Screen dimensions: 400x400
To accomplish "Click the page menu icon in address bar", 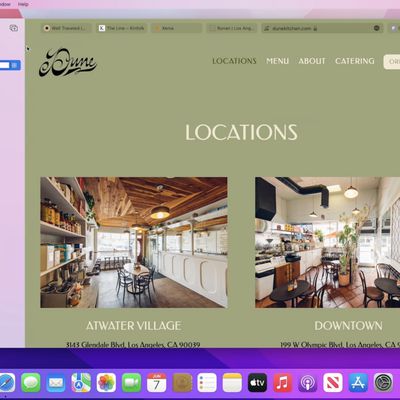I will coord(377,28).
